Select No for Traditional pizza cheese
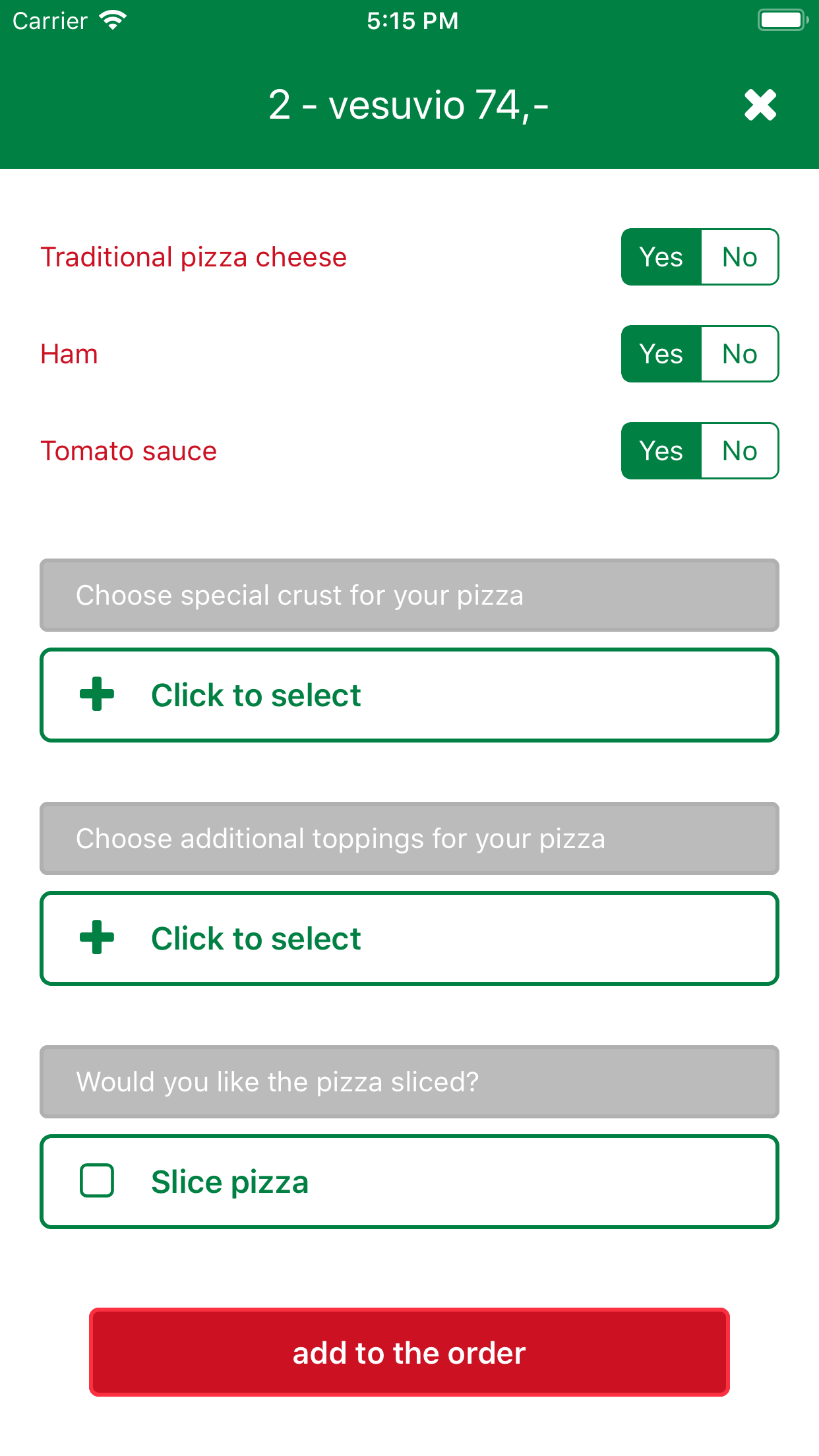Screen dimensions: 819x1456 pos(739,257)
